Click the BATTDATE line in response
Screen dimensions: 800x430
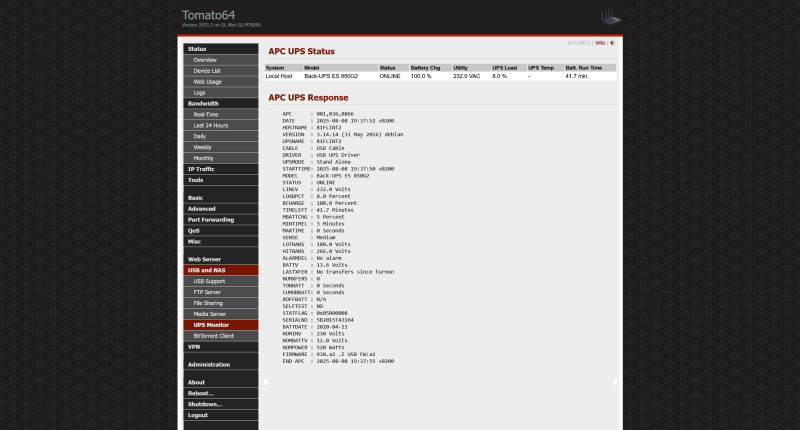pyautogui.click(x=315, y=327)
